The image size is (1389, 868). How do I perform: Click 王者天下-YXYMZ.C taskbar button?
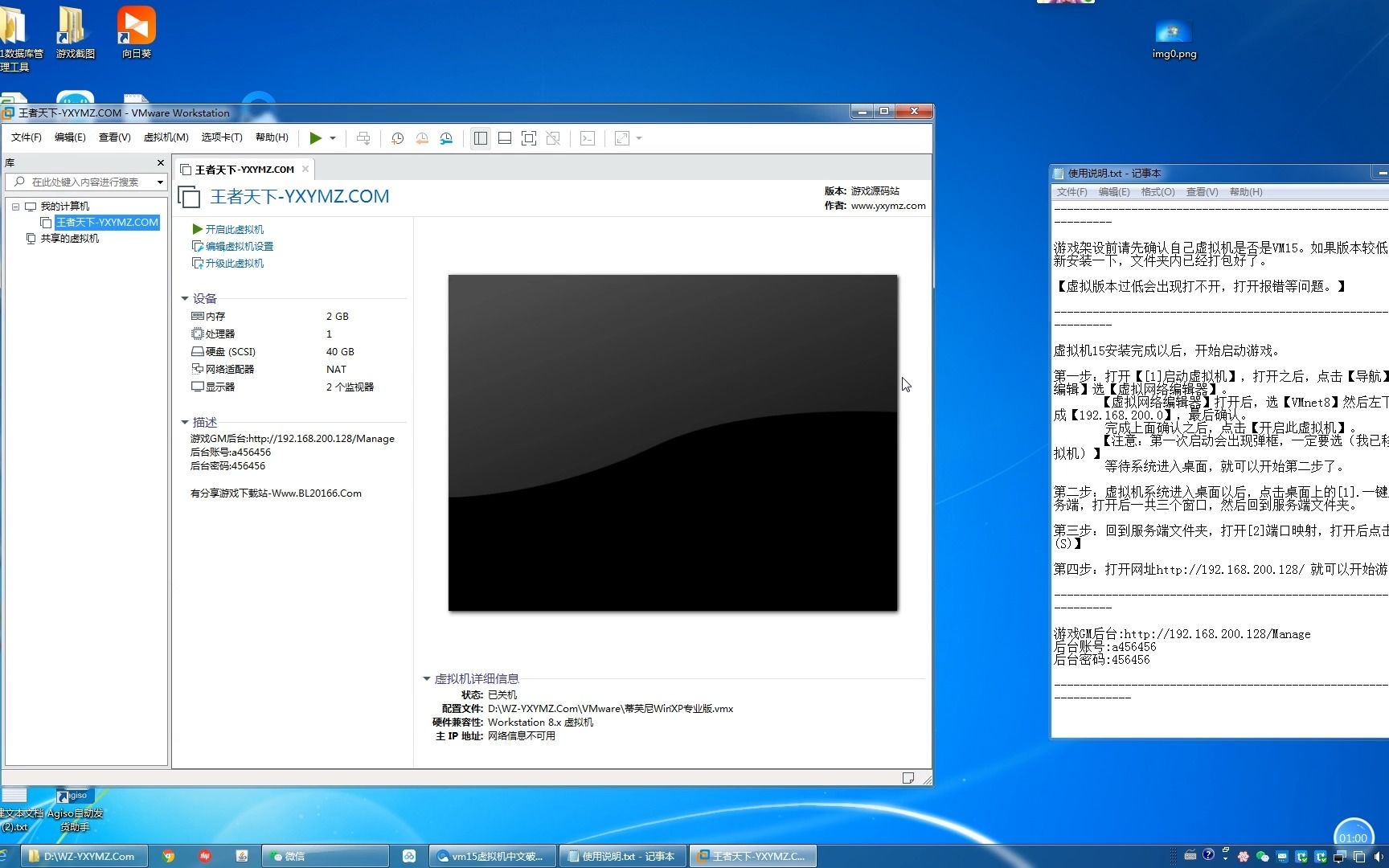[752, 856]
